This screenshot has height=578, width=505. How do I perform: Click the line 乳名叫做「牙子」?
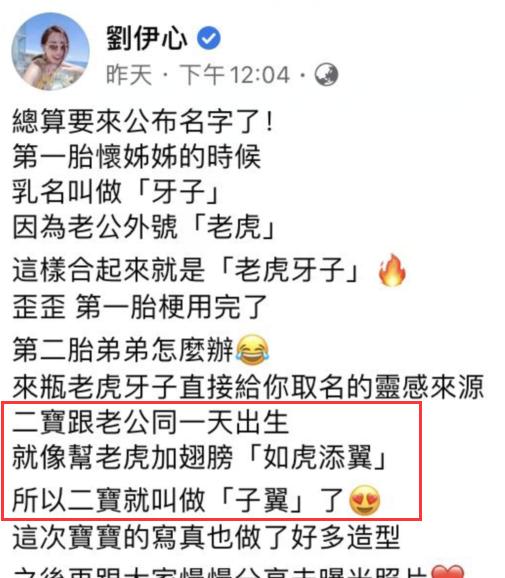pyautogui.click(x=116, y=192)
